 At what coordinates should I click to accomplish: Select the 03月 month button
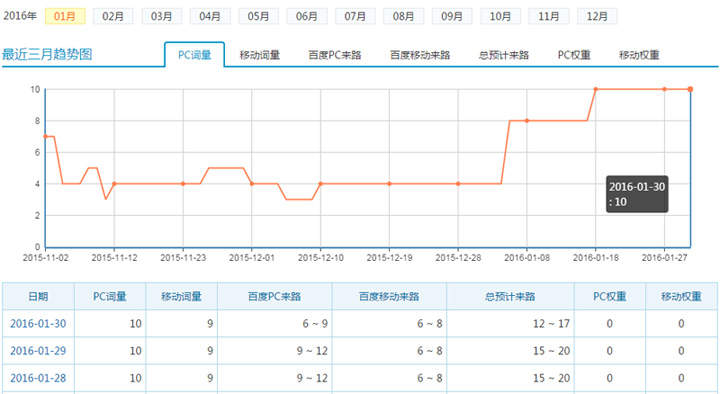pos(162,17)
